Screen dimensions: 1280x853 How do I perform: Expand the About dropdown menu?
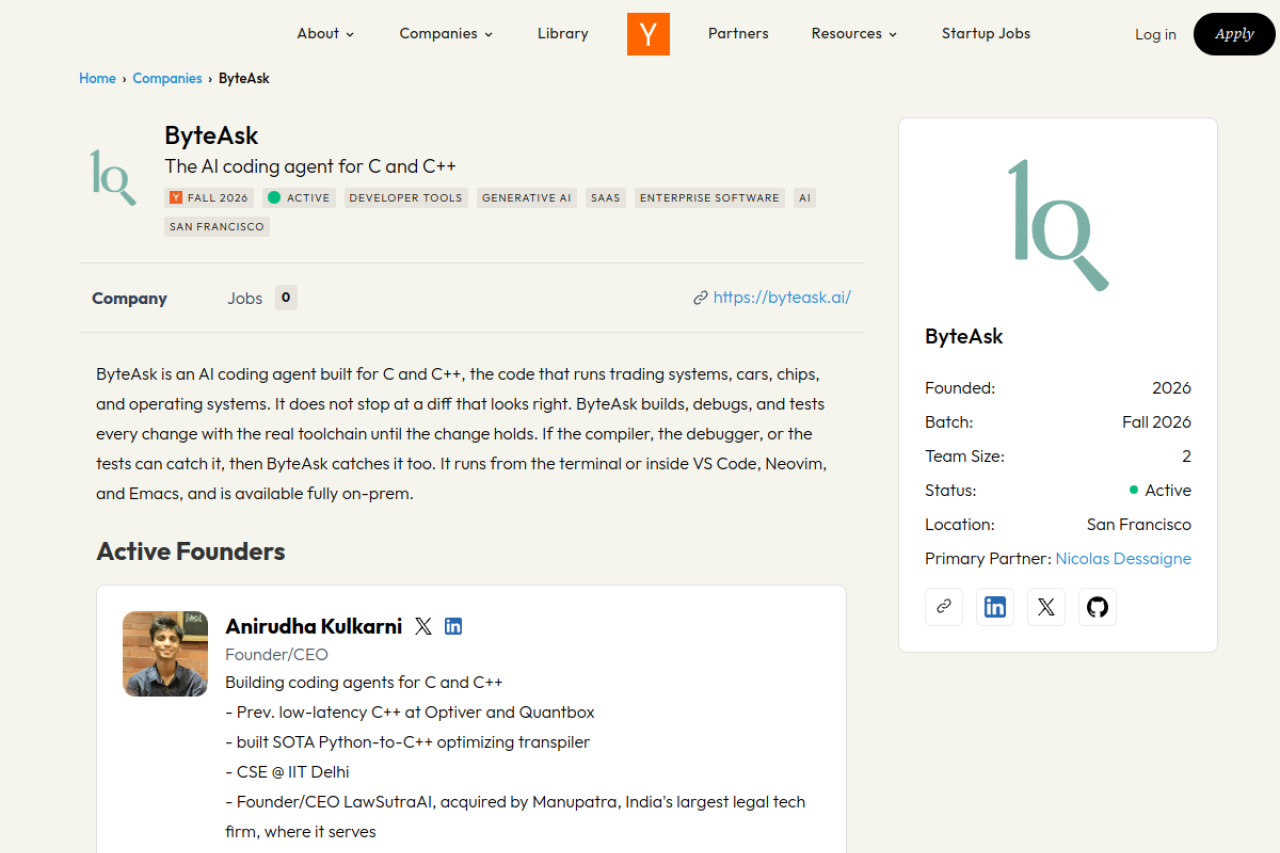326,34
